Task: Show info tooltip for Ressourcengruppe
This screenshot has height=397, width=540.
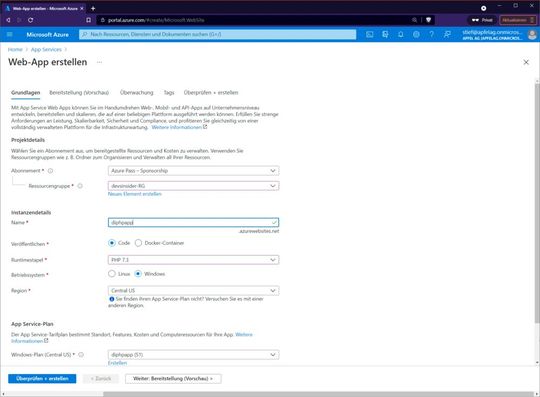Action: tap(80, 186)
